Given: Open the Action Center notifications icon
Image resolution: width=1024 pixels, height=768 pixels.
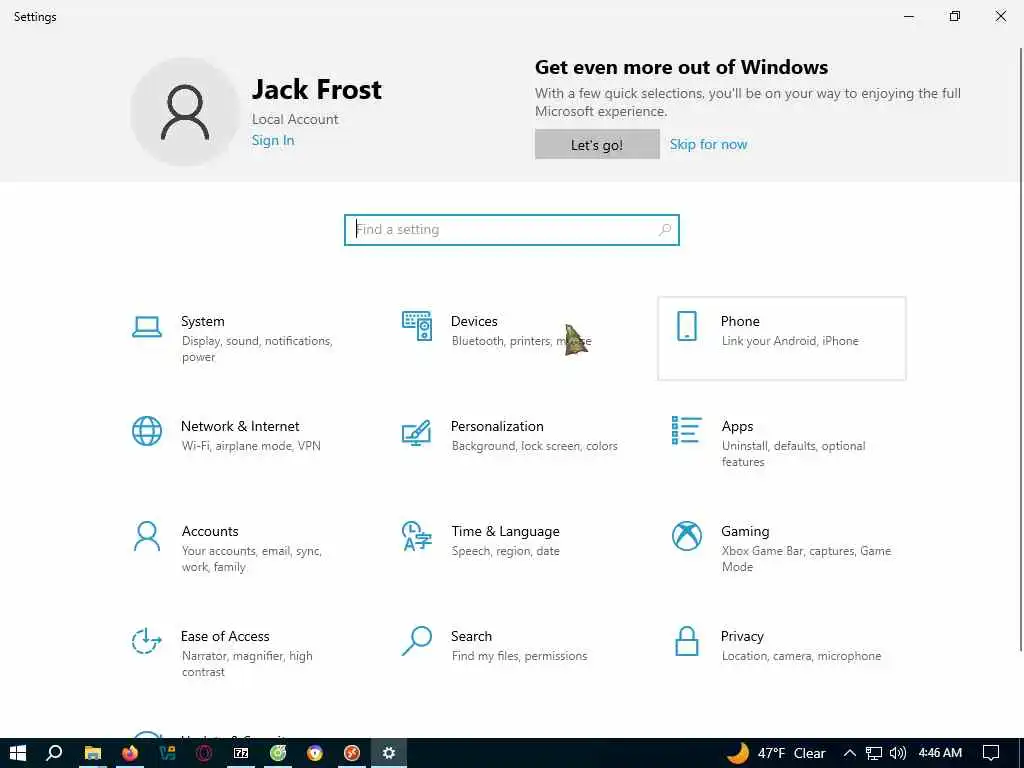Looking at the screenshot, I should (991, 753).
